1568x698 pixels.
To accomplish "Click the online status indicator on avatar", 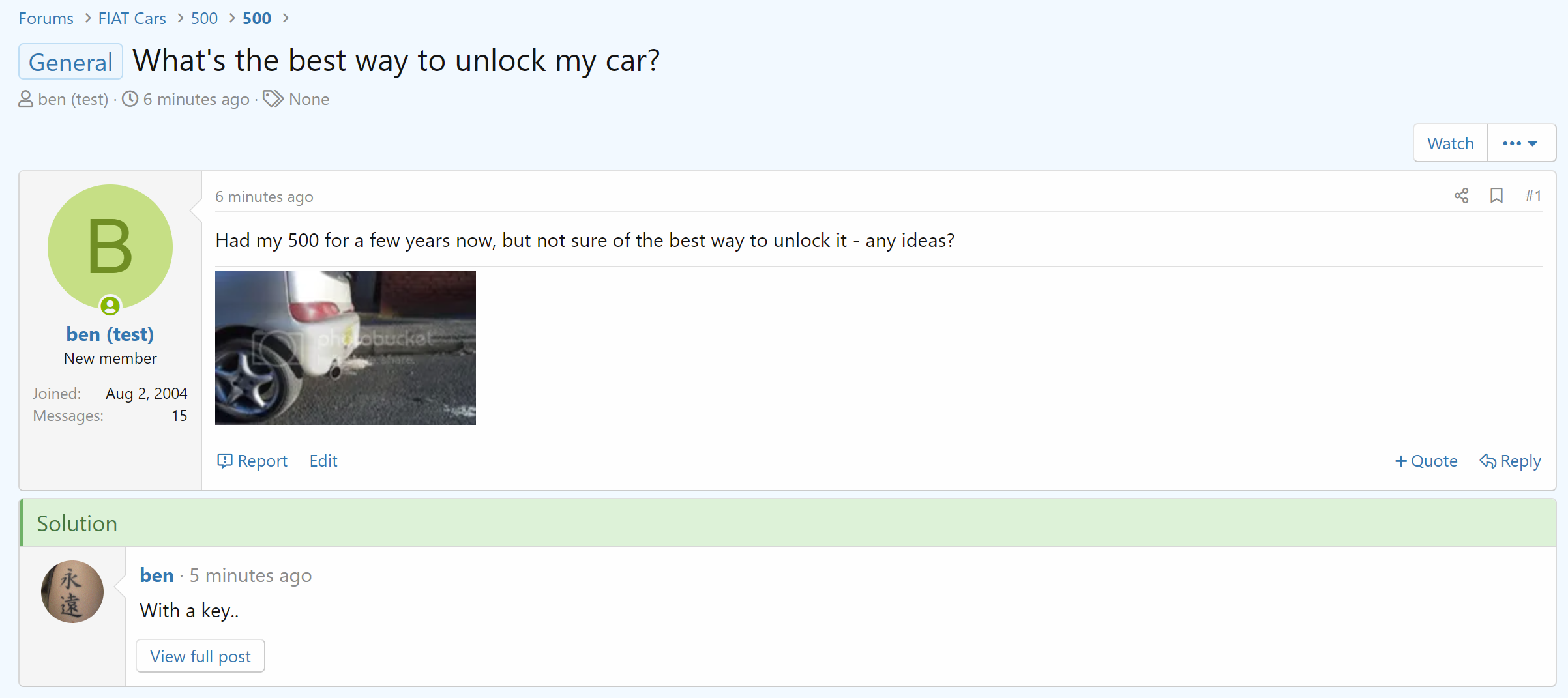I will pos(110,305).
